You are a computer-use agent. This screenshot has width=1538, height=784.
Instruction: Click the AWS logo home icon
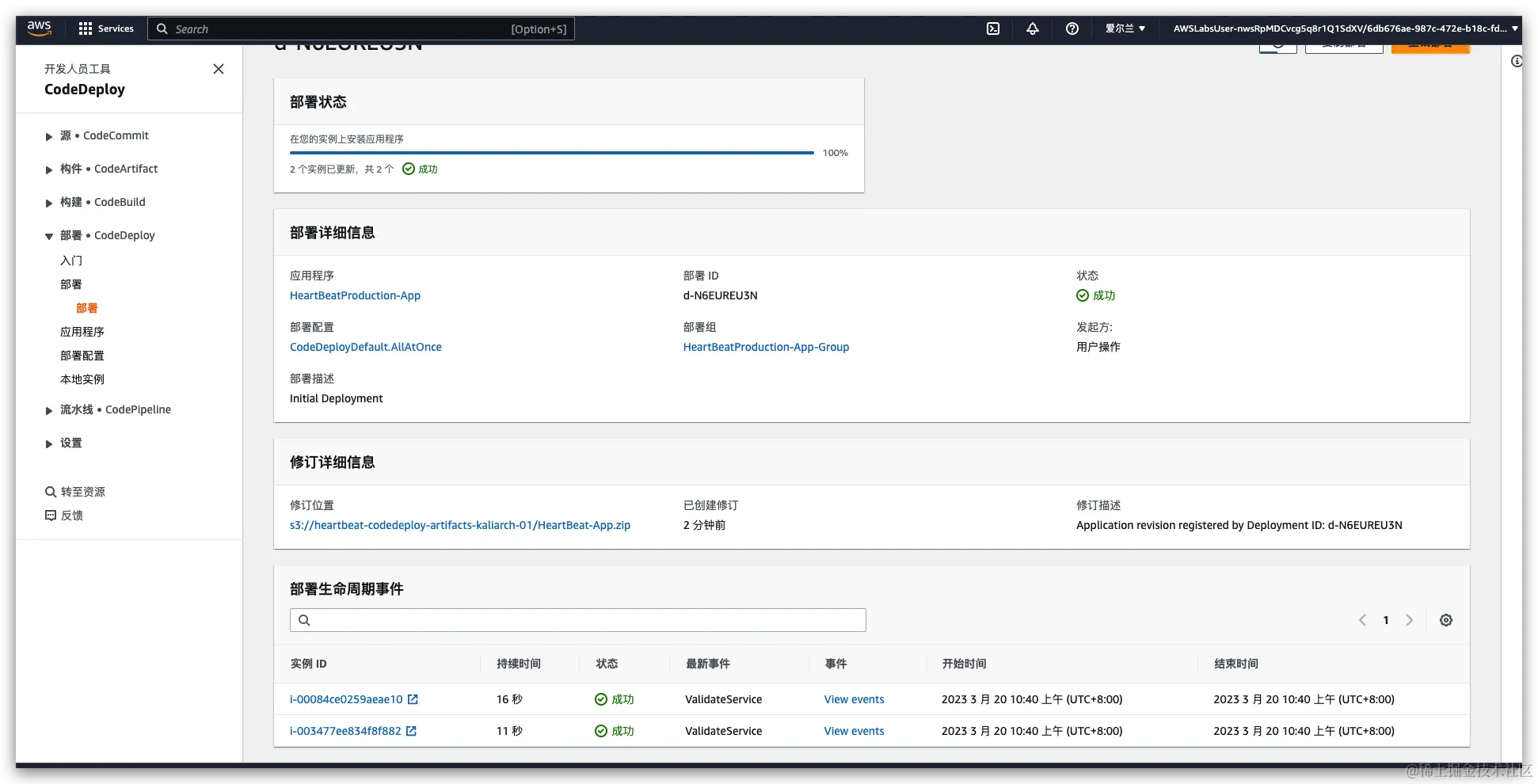(x=39, y=28)
